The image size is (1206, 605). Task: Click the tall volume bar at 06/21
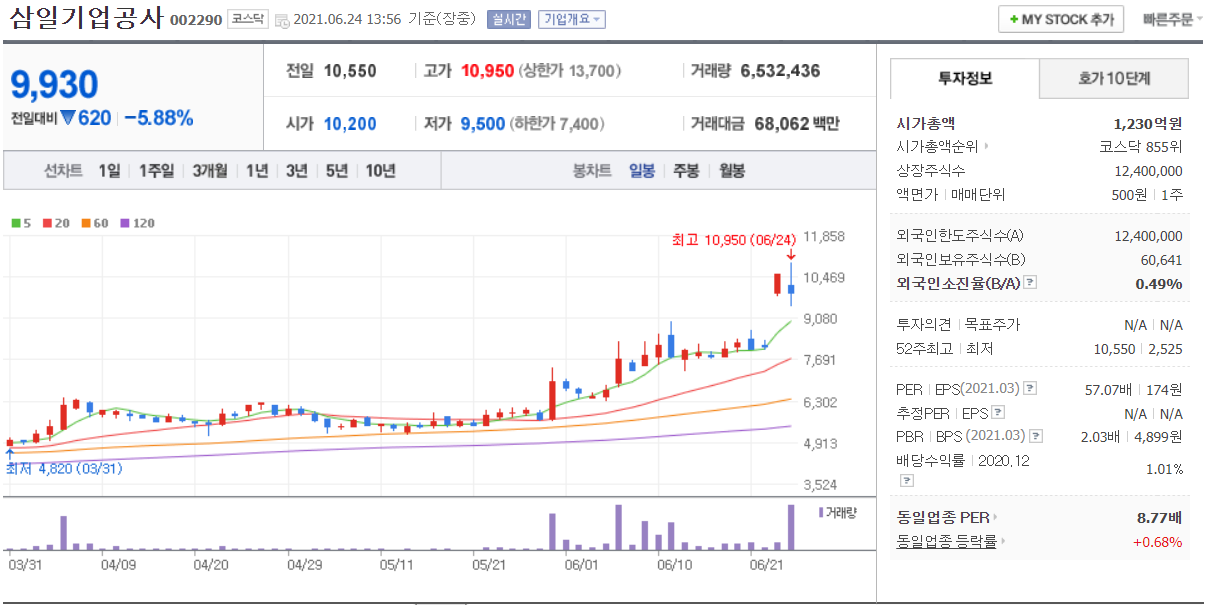click(791, 527)
